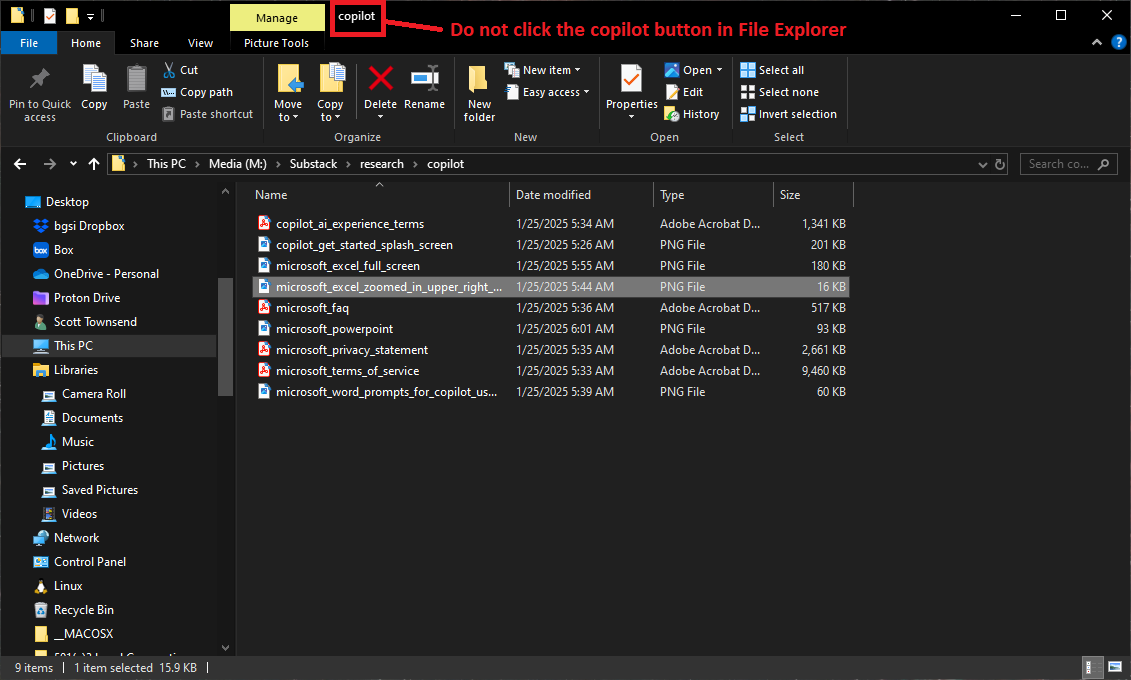The height and width of the screenshot is (680, 1131).
Task: Select file copilot_ai_experience_terms
Action: pyautogui.click(x=351, y=224)
